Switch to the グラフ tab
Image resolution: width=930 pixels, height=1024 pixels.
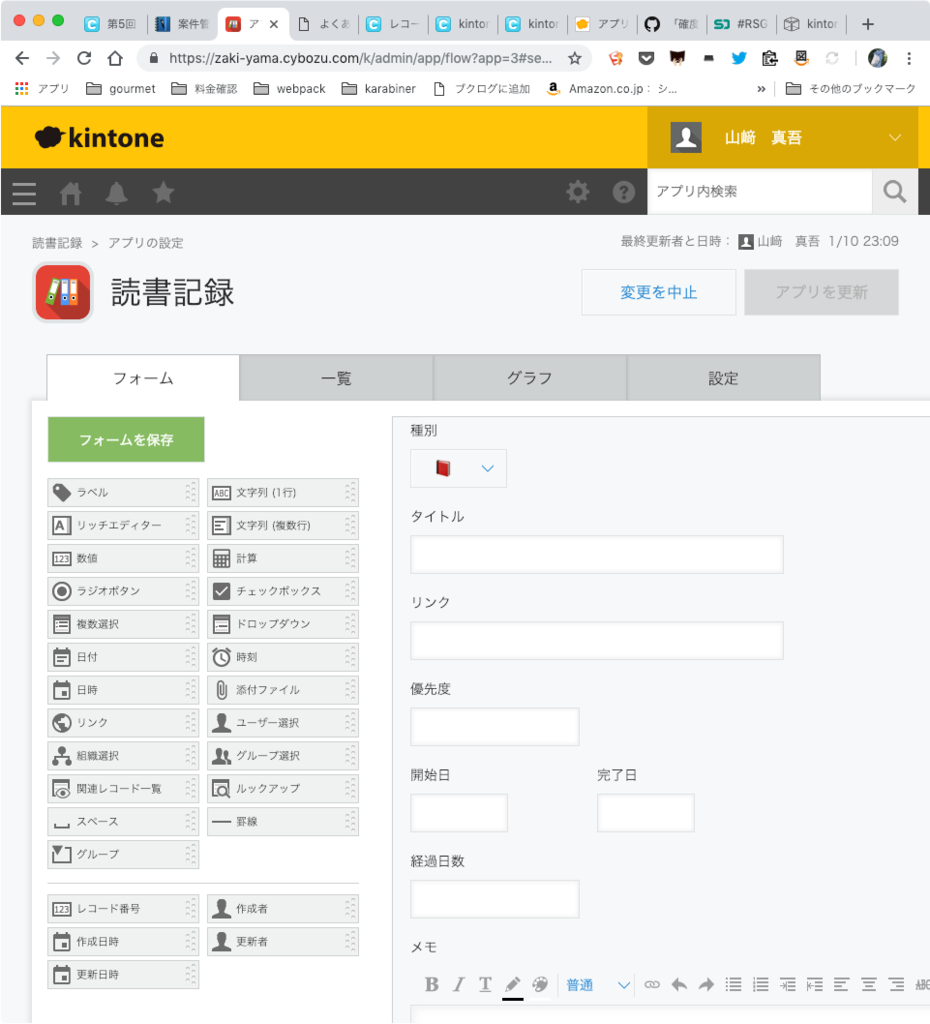click(529, 378)
